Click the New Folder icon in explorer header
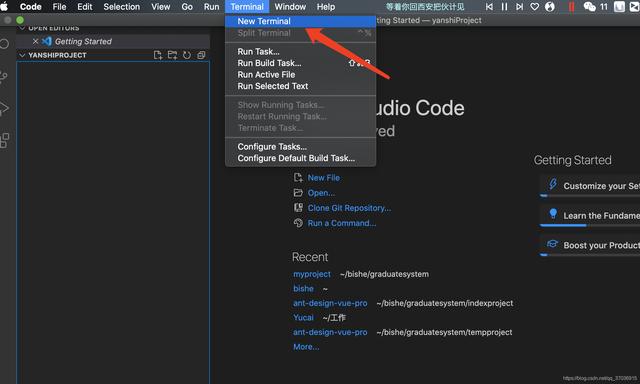Image resolution: width=640 pixels, height=384 pixels. point(172,55)
